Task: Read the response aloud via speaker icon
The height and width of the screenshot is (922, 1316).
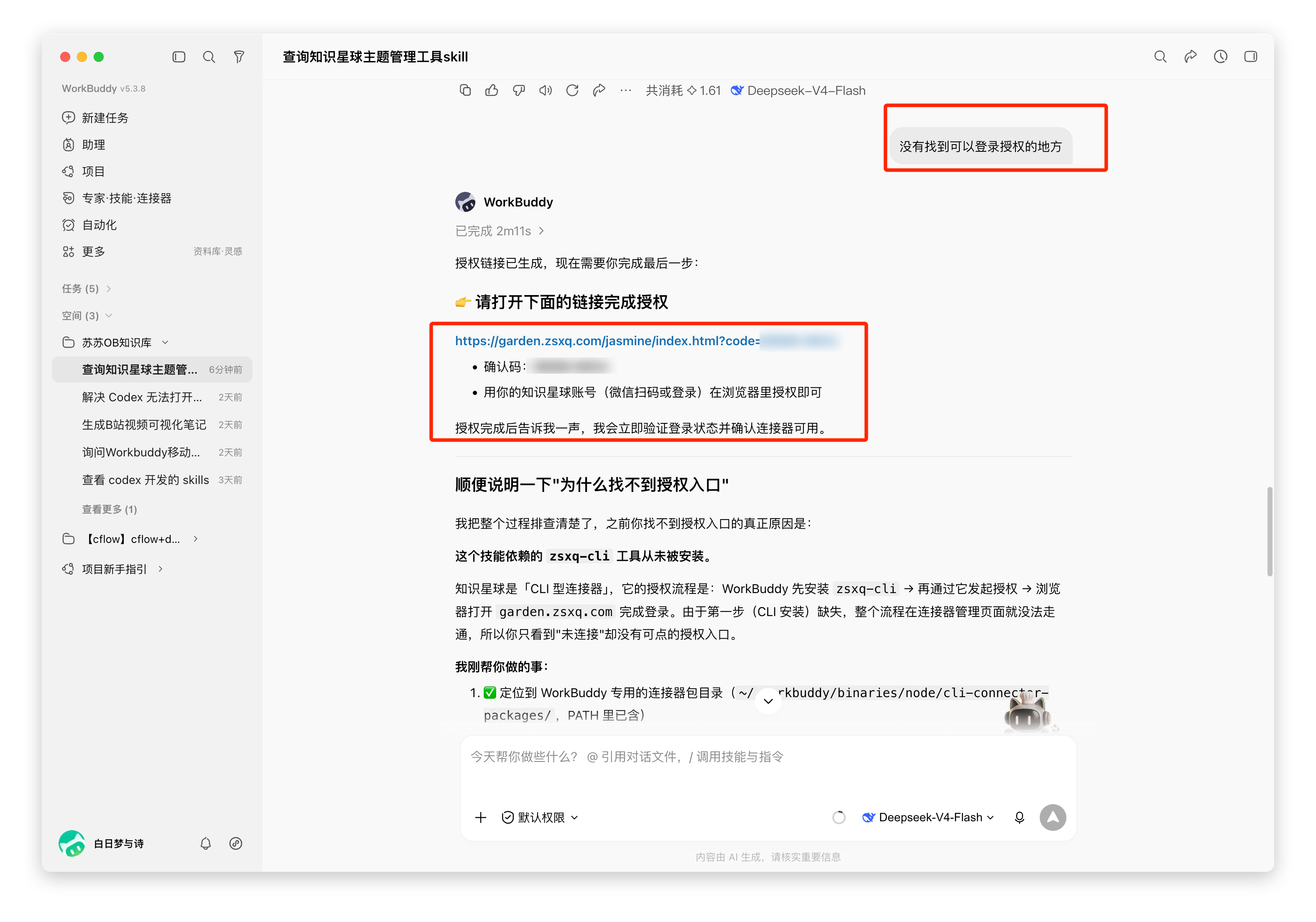Action: coord(545,91)
